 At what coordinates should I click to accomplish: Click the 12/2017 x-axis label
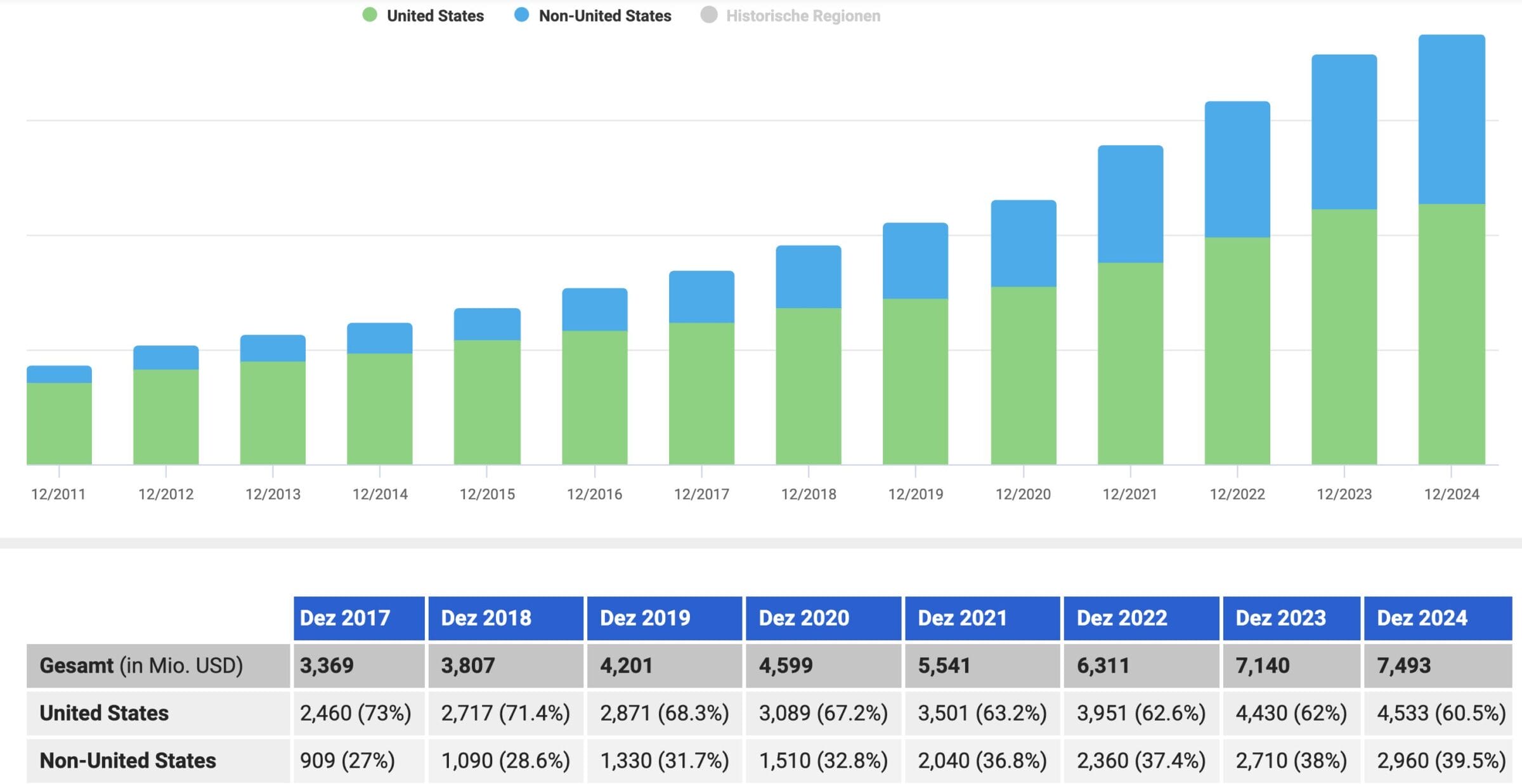pos(701,494)
